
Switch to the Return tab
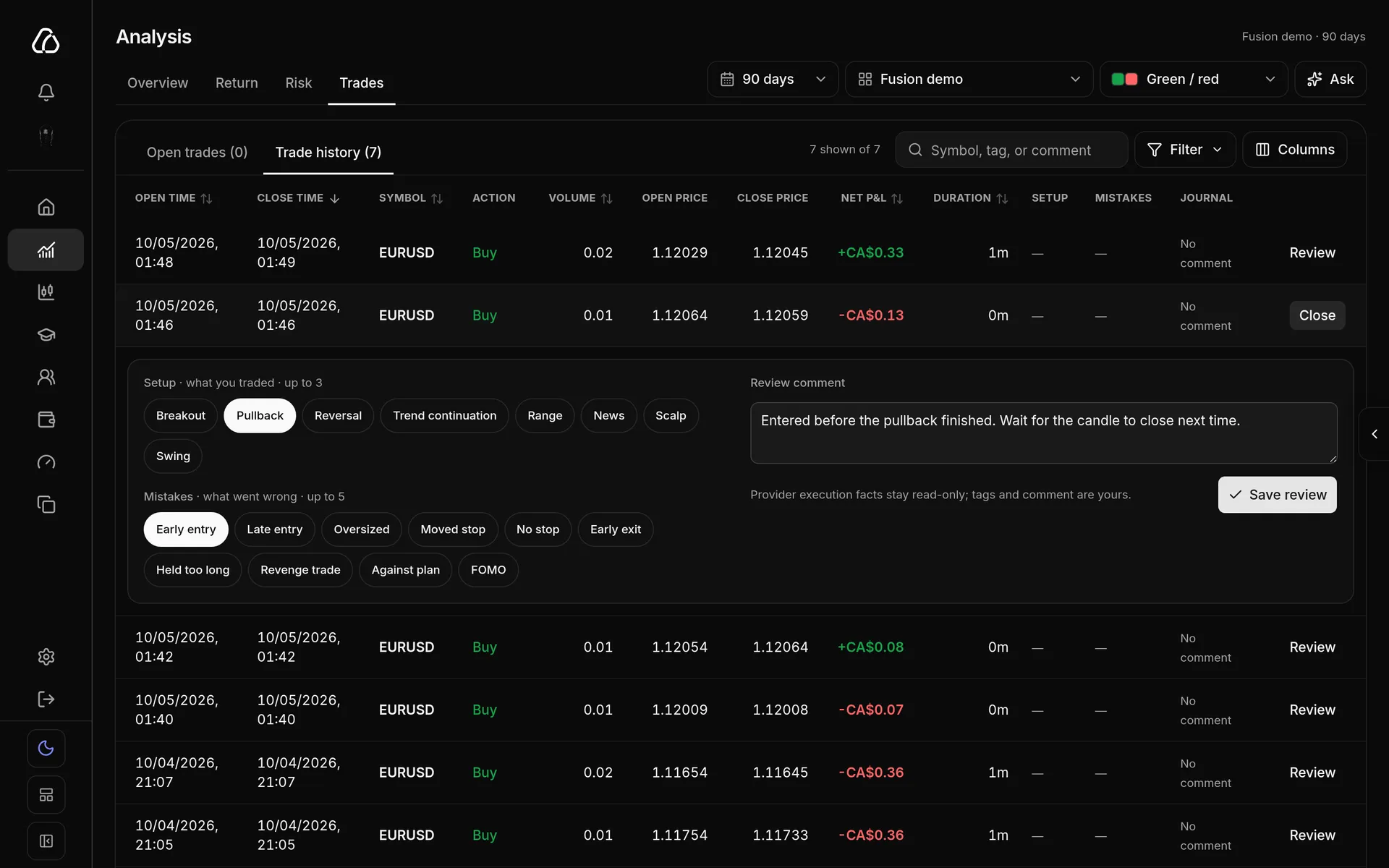pos(237,83)
